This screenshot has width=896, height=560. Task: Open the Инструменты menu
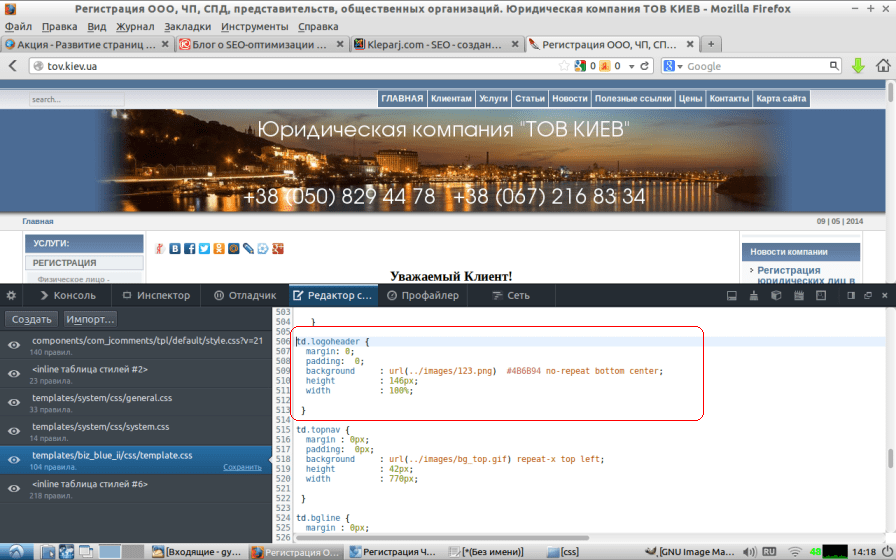(x=254, y=26)
